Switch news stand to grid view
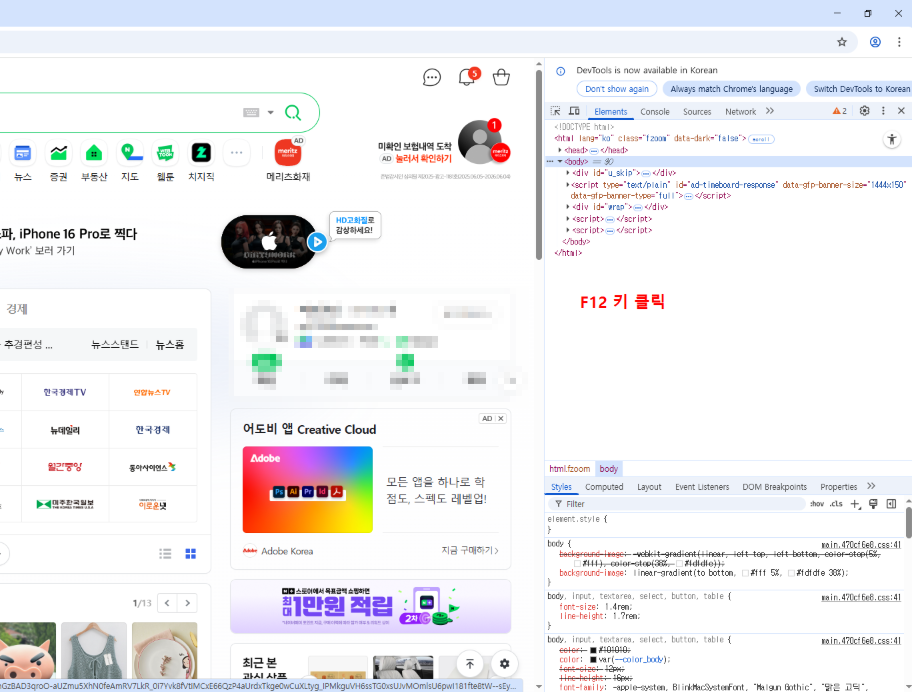Screen dimensions: 912x692 (x=190, y=554)
